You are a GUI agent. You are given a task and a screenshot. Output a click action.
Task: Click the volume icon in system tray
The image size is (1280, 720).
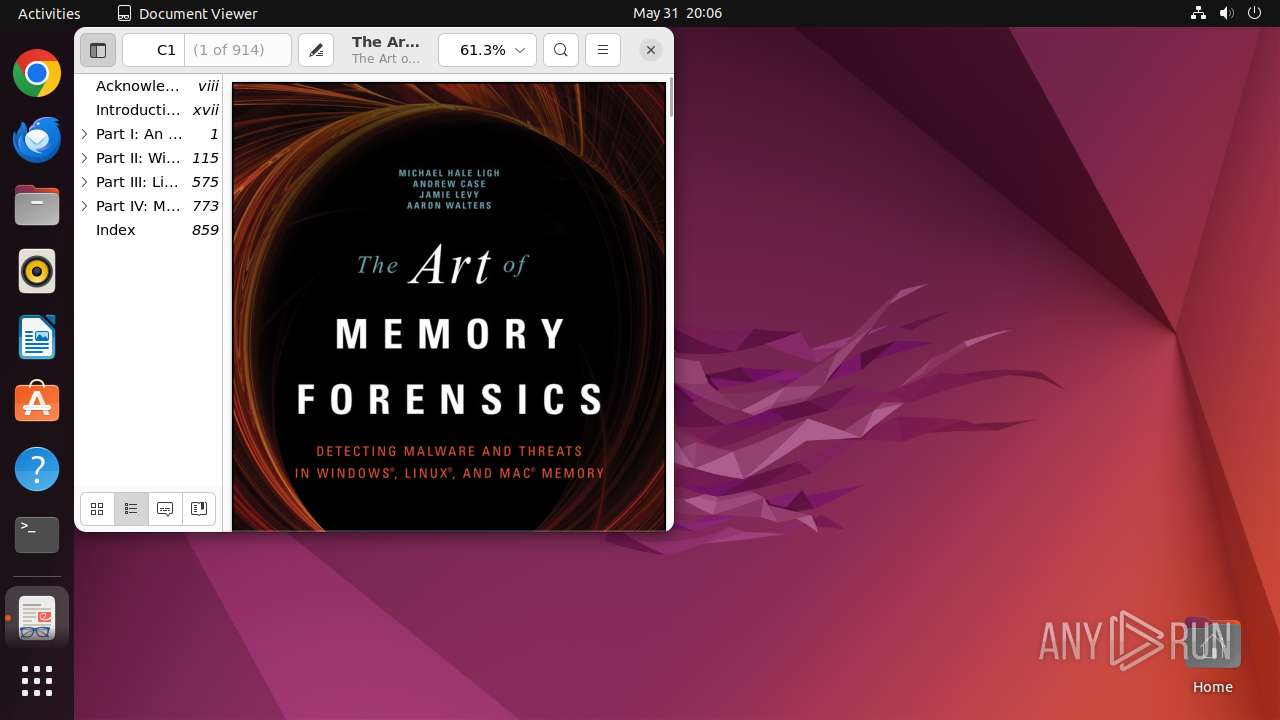[1227, 13]
